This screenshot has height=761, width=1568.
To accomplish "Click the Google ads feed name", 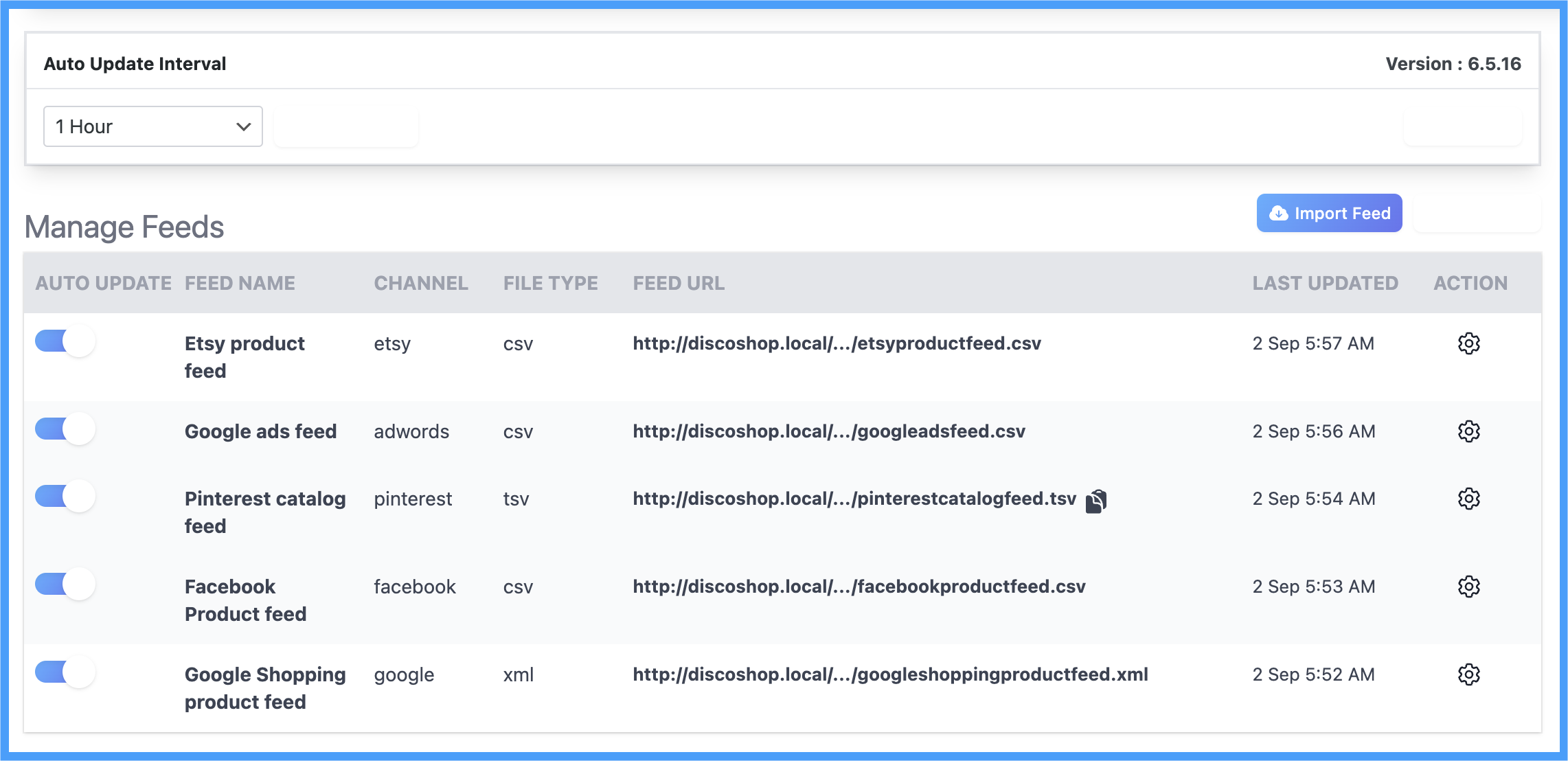I will pyautogui.click(x=261, y=431).
